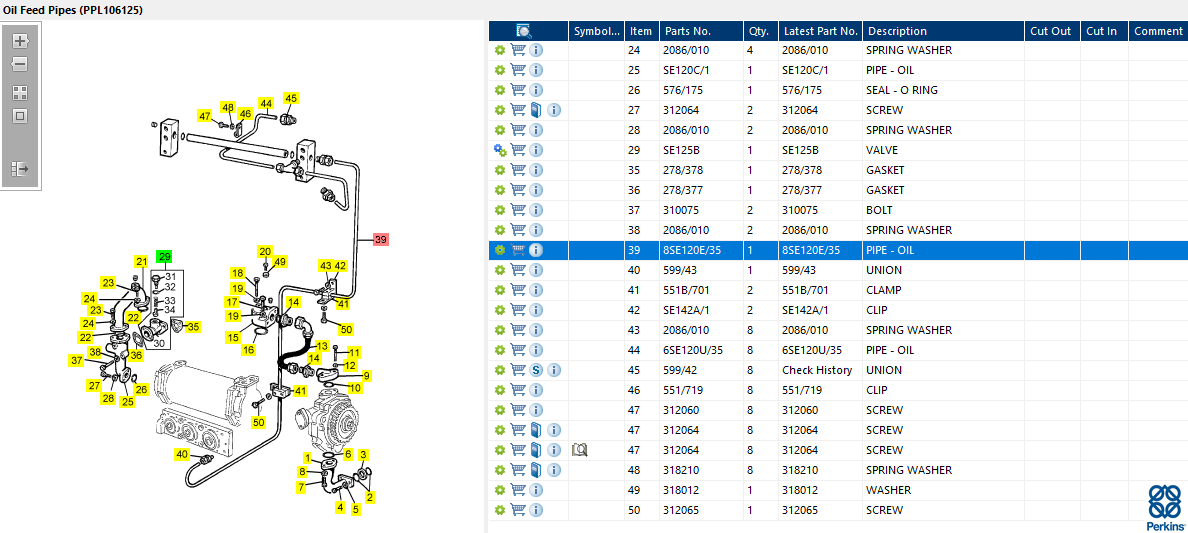Select part number 318012 in WASHER row
The image size is (1188, 533).
click(682, 490)
